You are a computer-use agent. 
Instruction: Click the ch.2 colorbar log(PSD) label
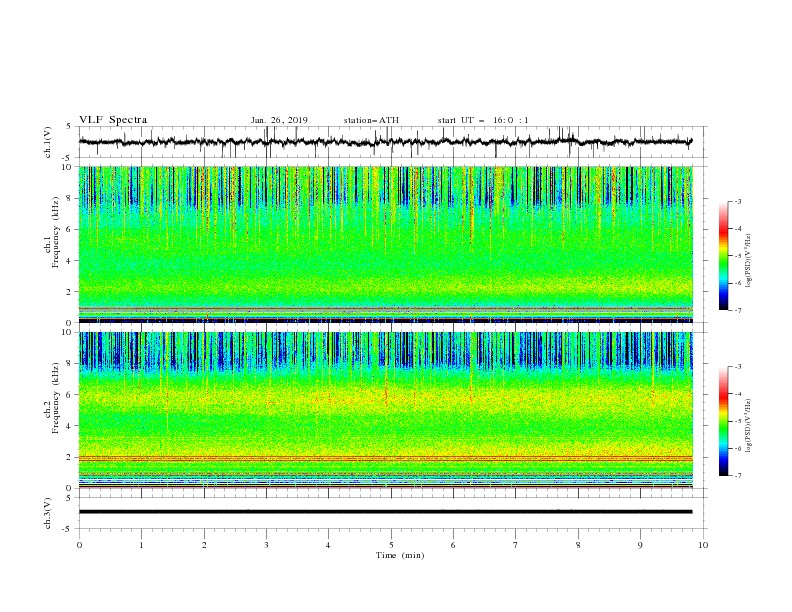click(x=748, y=425)
